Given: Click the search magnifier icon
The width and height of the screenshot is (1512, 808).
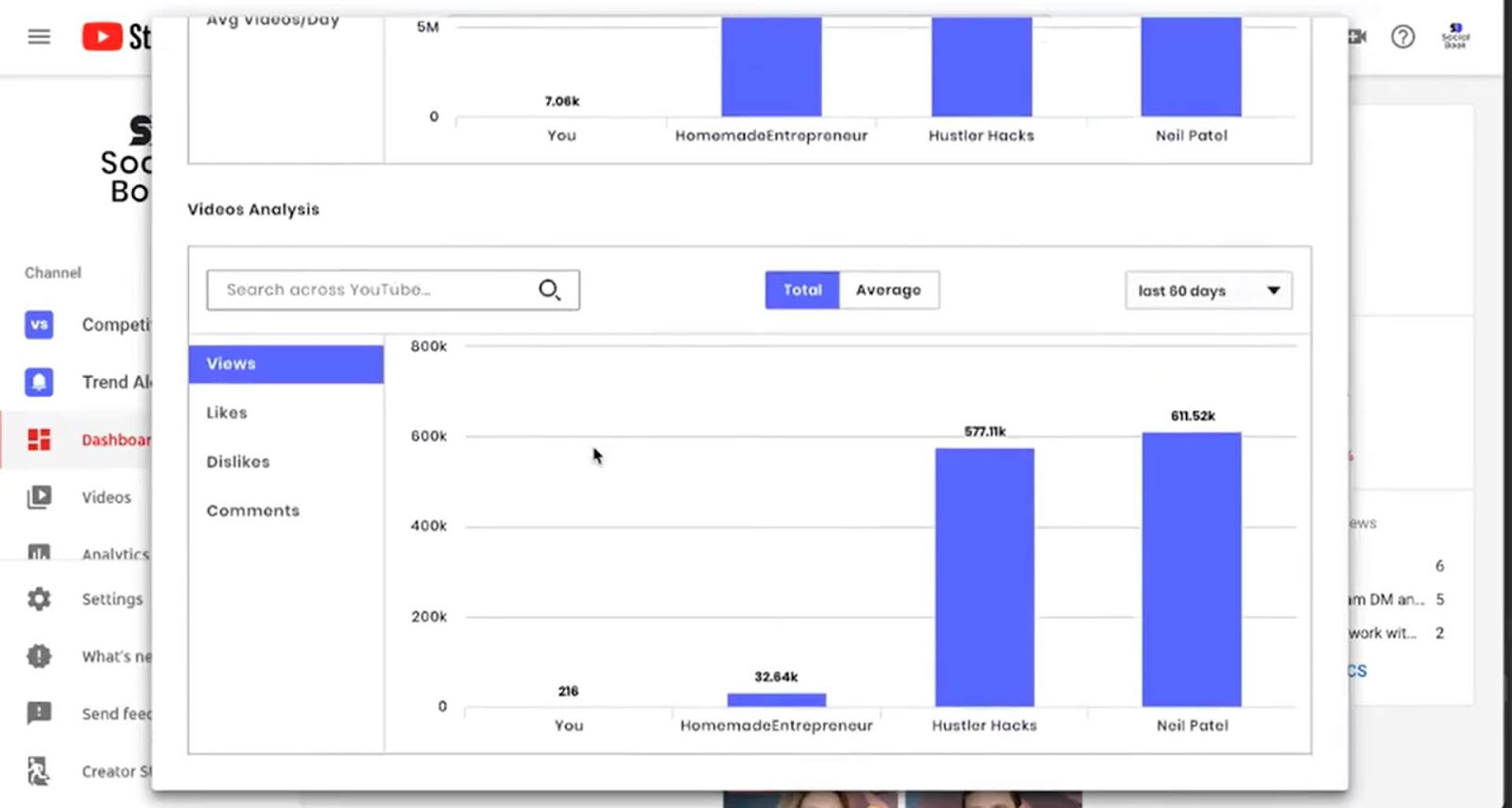Looking at the screenshot, I should 550,290.
